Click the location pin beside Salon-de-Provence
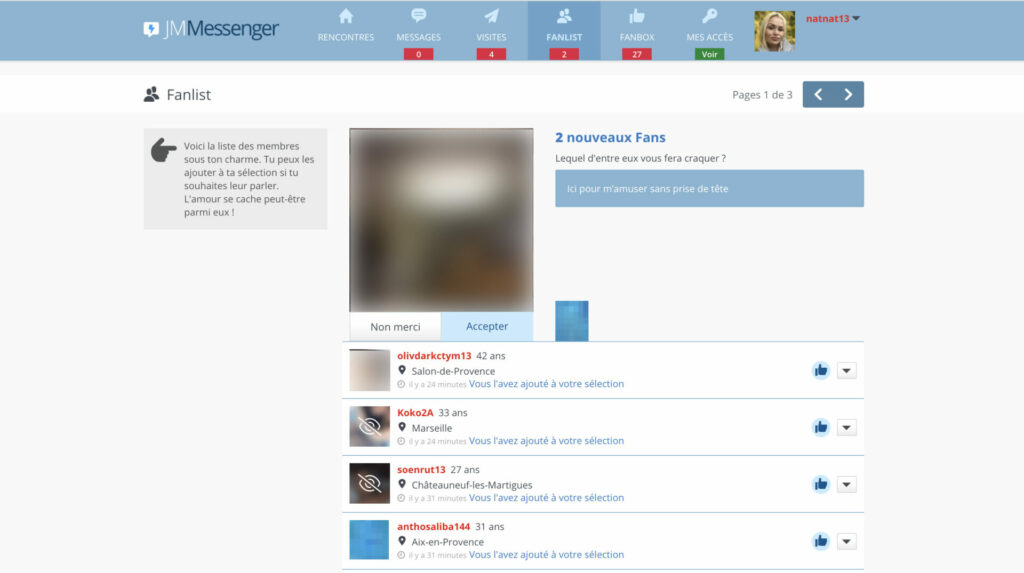1024x573 pixels. tap(402, 370)
